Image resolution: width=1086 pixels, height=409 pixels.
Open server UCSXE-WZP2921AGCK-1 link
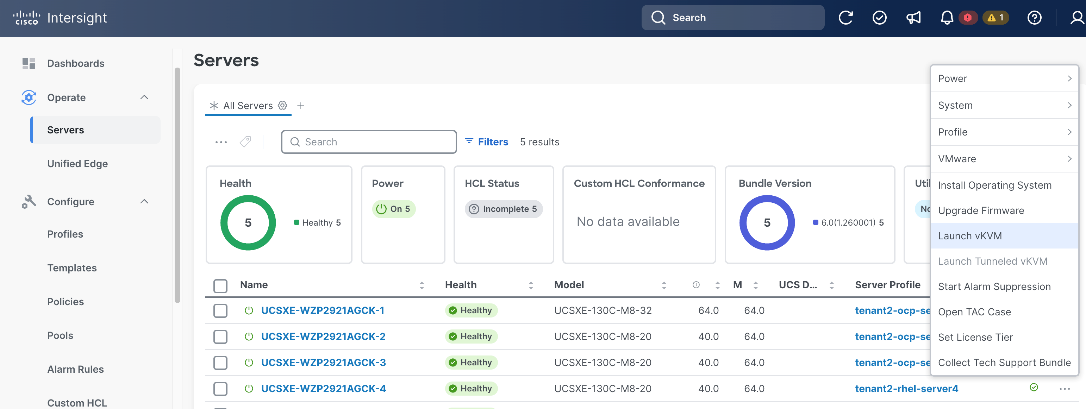323,311
